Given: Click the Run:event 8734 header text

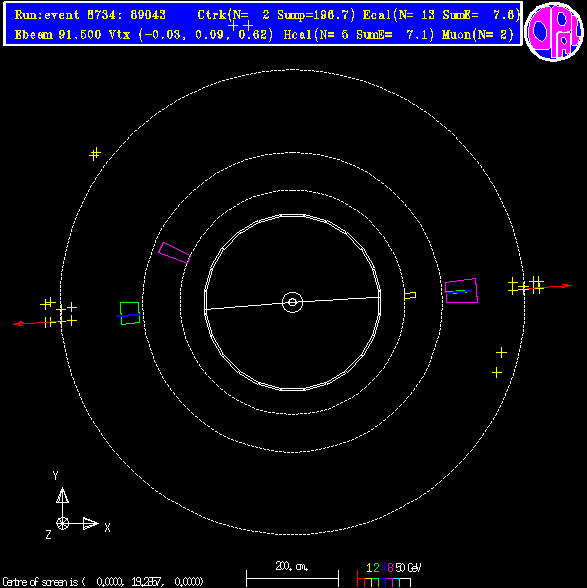Looking at the screenshot, I should pos(90,15).
